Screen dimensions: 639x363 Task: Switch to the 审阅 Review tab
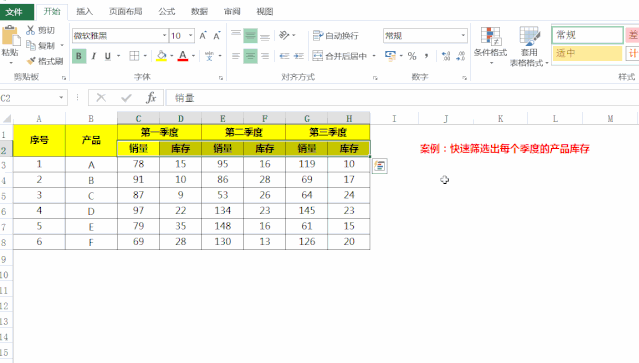pos(232,12)
